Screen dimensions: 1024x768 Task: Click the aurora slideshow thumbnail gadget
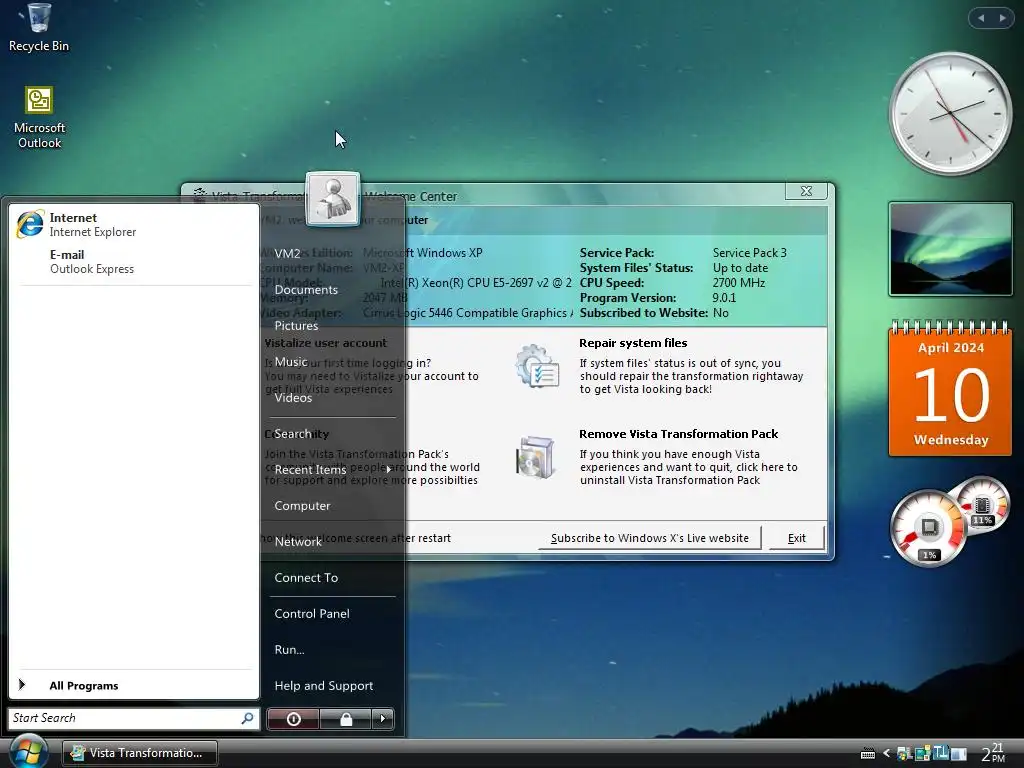950,249
